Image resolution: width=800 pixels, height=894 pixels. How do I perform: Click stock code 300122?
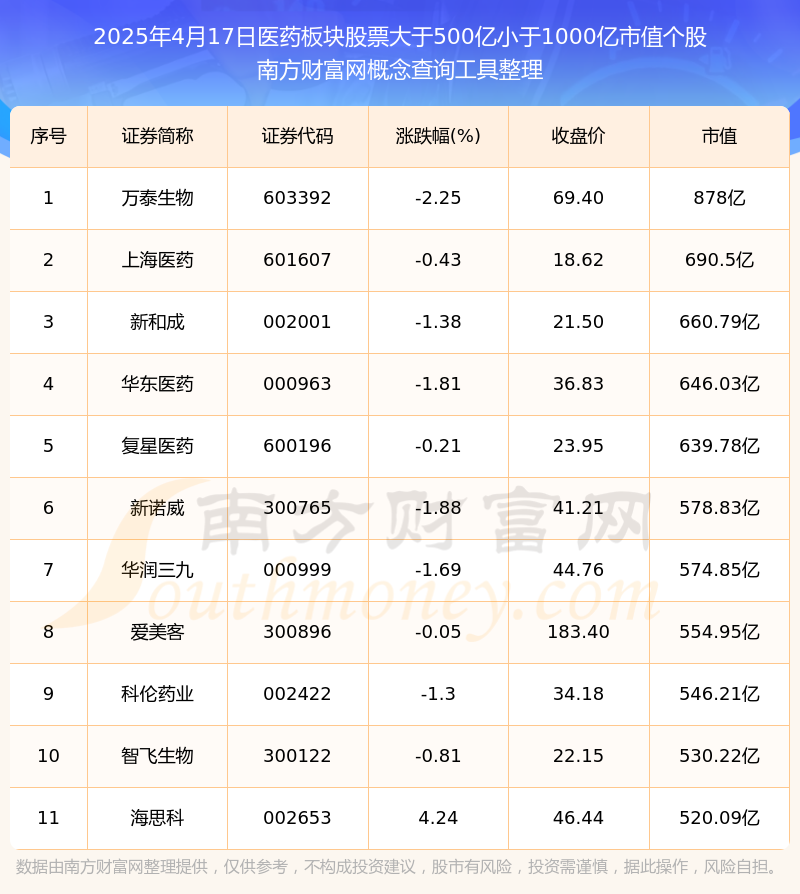pyautogui.click(x=297, y=756)
